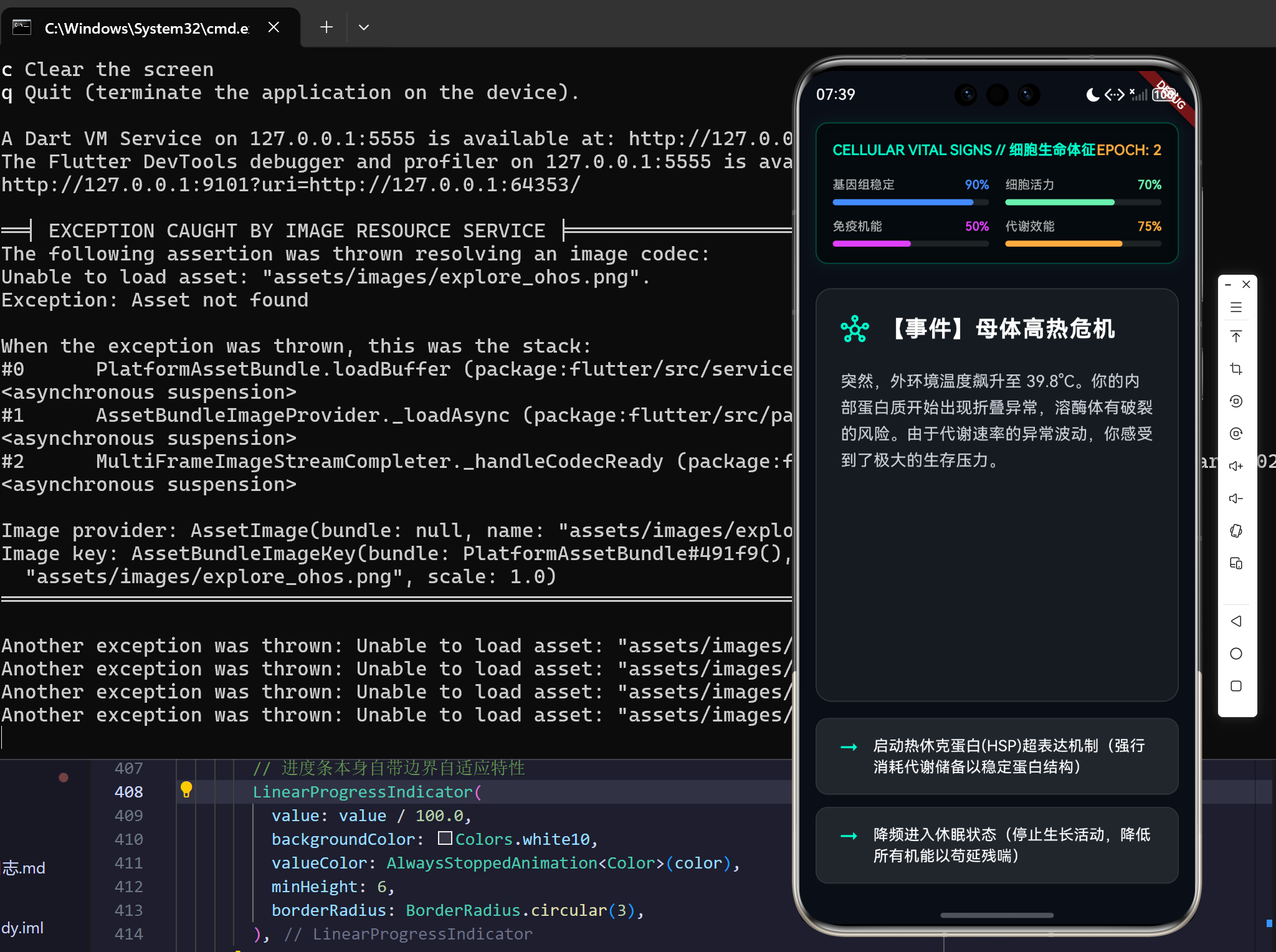Open emulator toolbar hamburger menu
The width and height of the screenshot is (1276, 952).
[1236, 307]
